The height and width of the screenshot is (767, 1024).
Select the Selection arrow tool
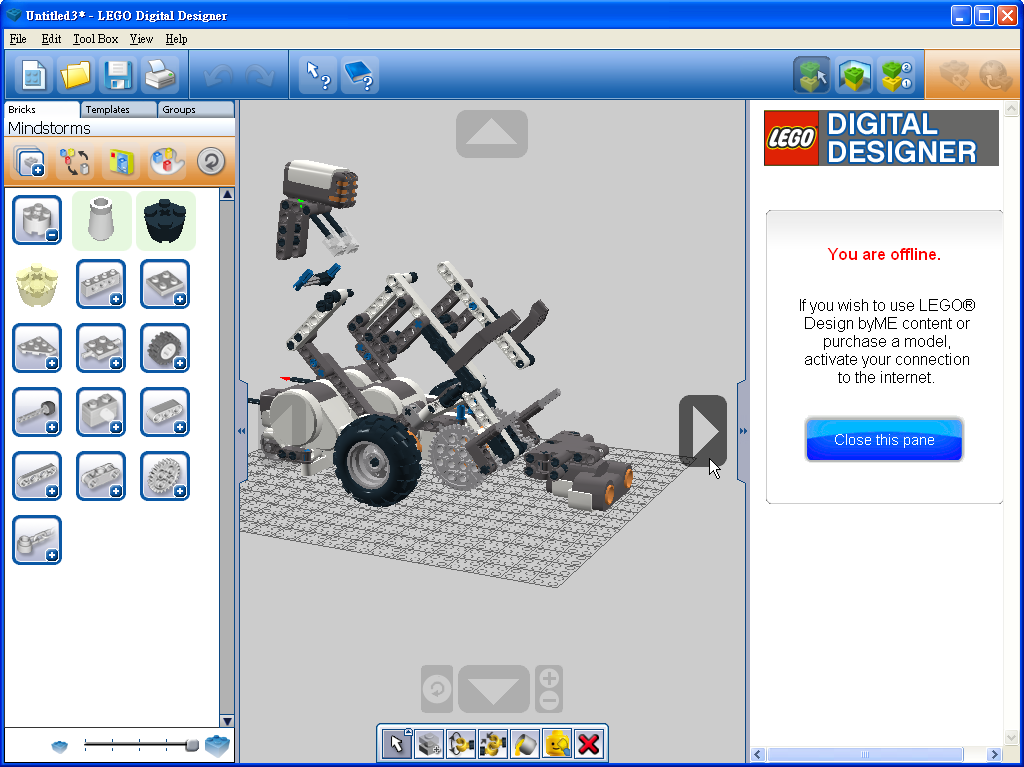(x=396, y=743)
